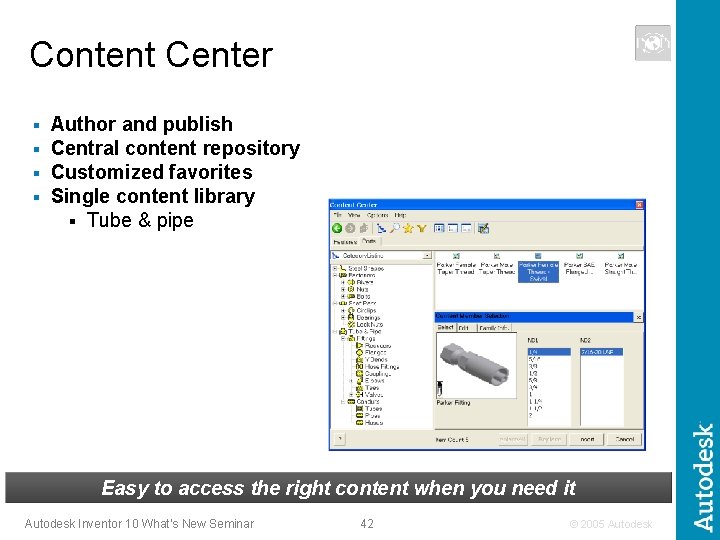Select Lock Nuts in the tree

[369, 325]
